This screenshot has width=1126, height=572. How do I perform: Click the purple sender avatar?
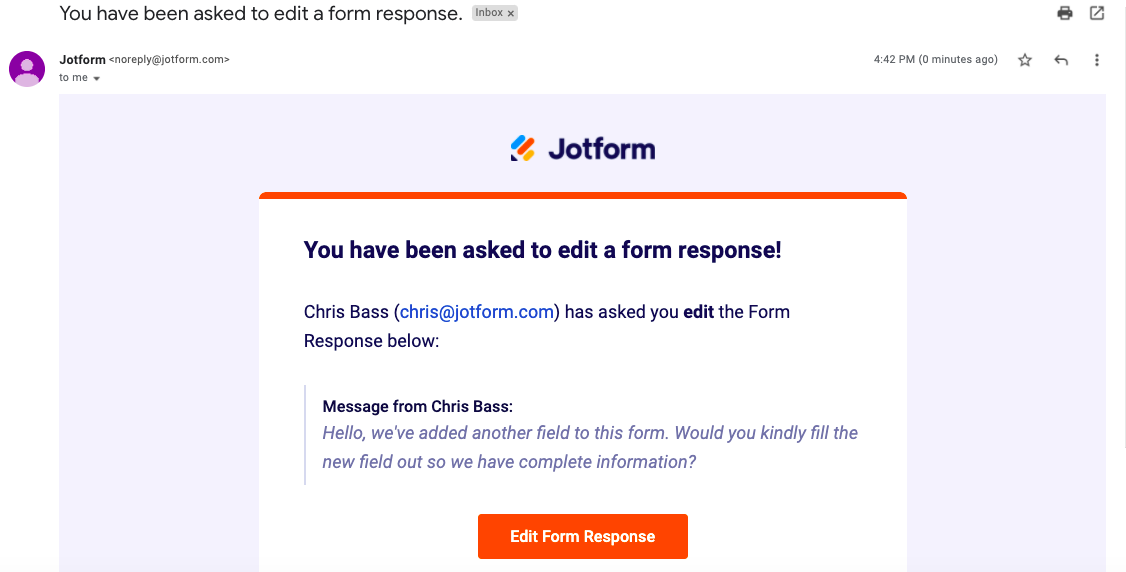click(x=27, y=69)
